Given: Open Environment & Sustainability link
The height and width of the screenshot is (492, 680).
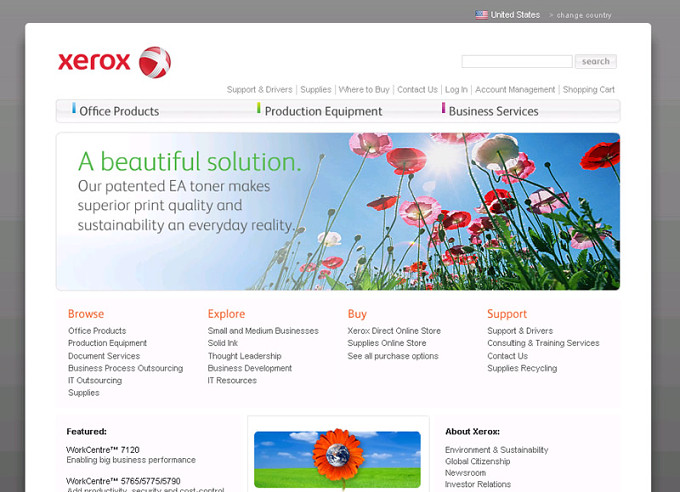Looking at the screenshot, I should click(x=497, y=450).
